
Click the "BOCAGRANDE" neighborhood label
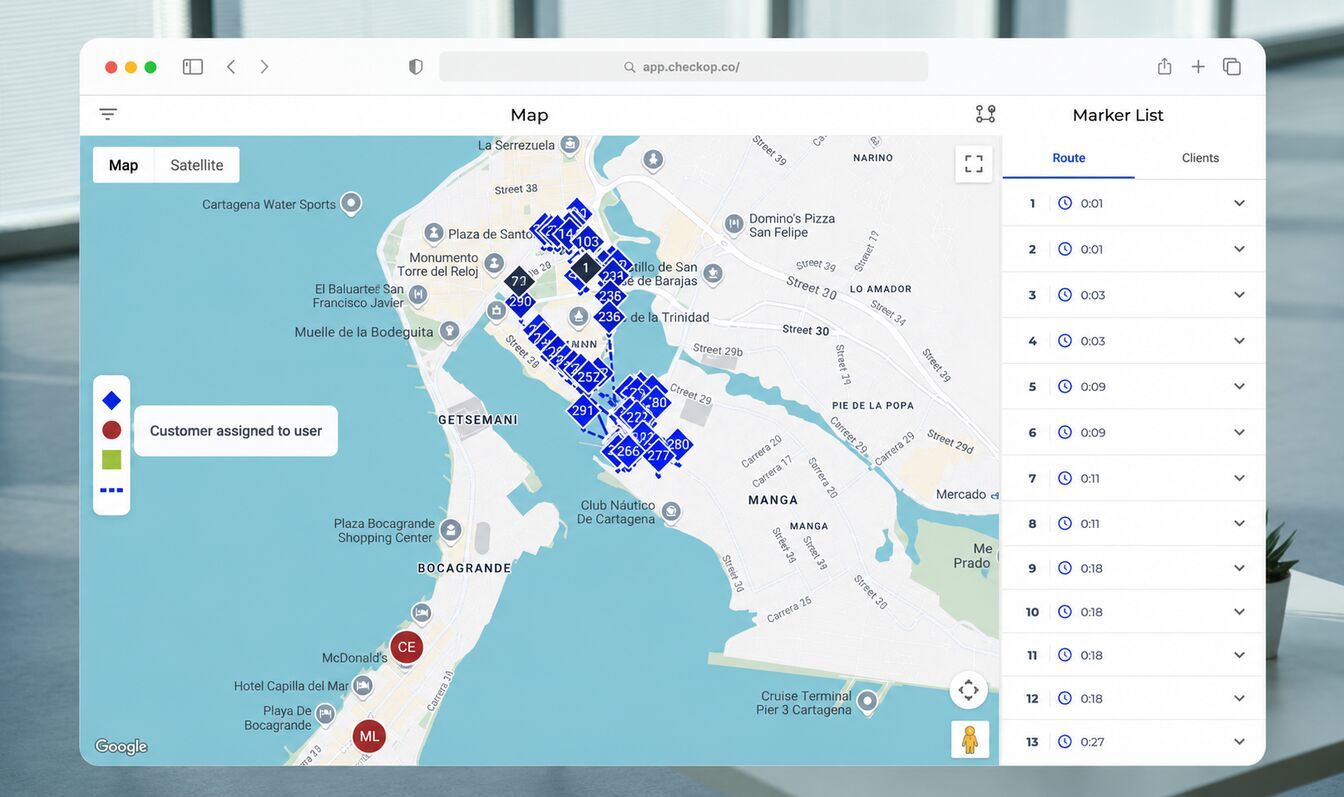click(465, 568)
